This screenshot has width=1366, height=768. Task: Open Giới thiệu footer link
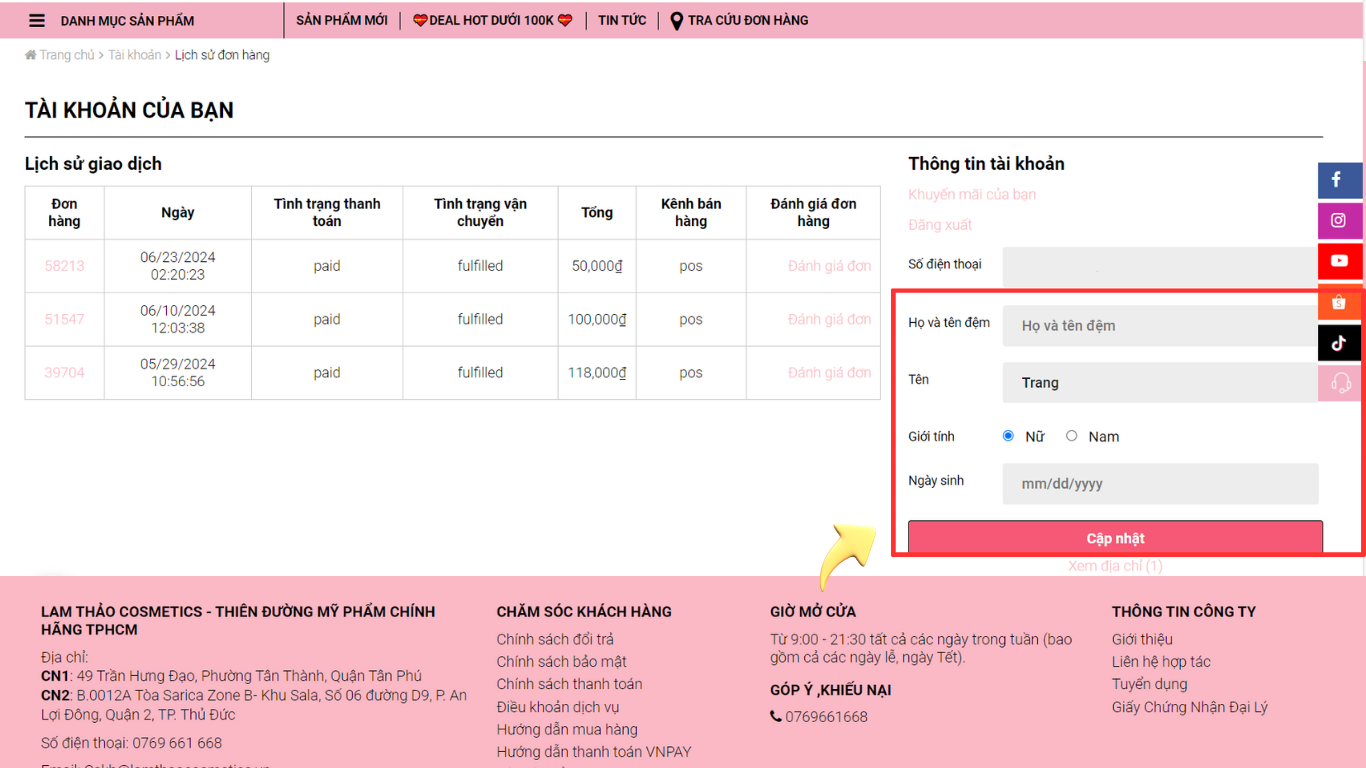(x=1142, y=639)
